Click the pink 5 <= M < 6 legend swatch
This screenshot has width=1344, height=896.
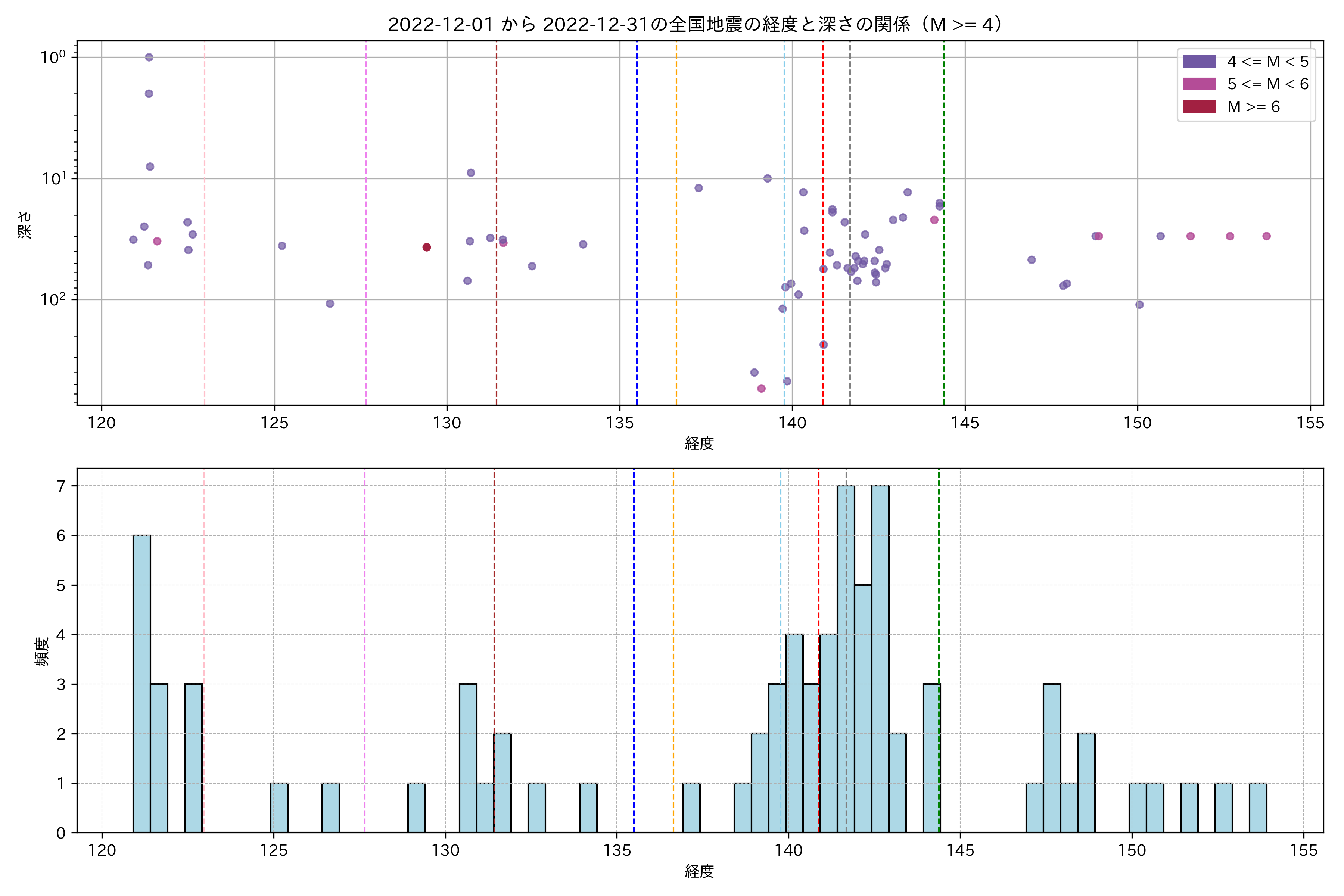point(1199,84)
